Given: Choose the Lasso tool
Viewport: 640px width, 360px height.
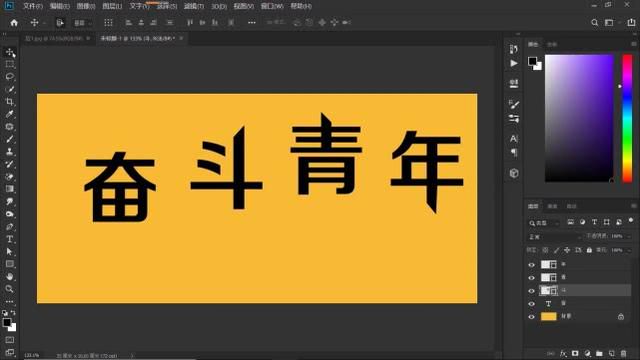Looking at the screenshot, I should pos(10,77).
